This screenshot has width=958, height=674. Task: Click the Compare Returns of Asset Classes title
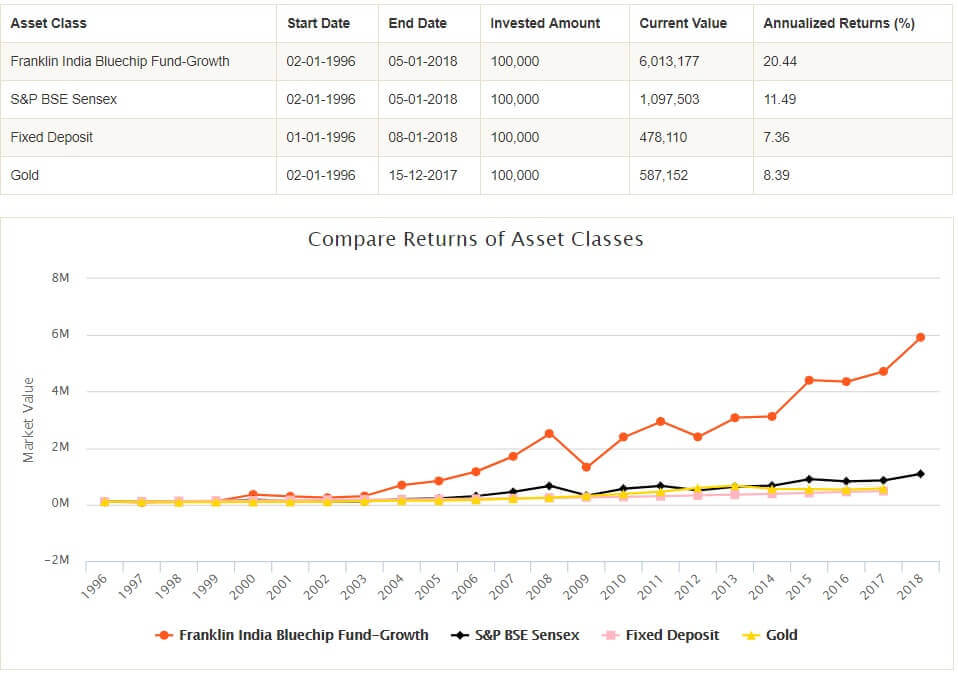pos(475,239)
